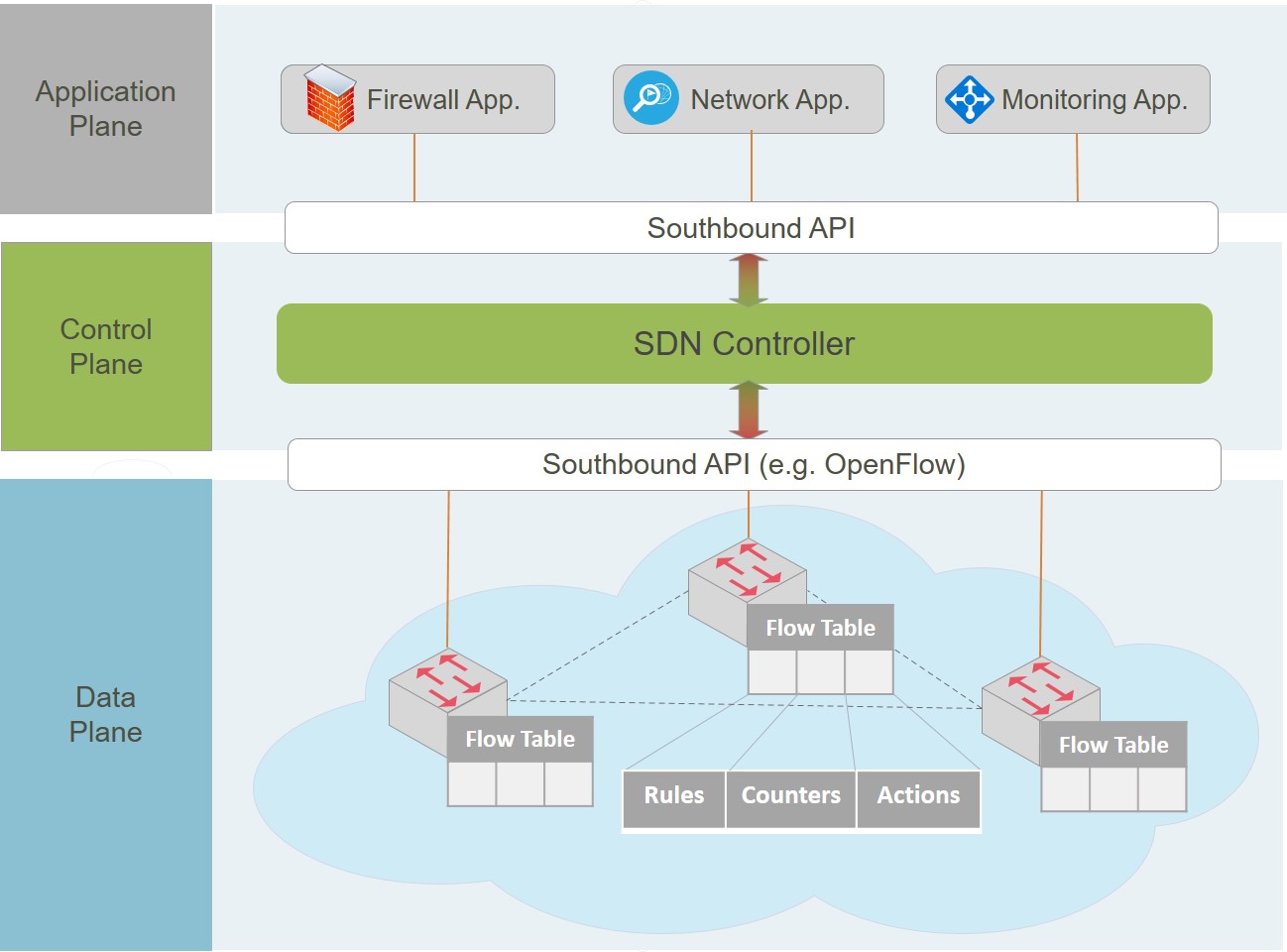Image resolution: width=1287 pixels, height=952 pixels.
Task: Click the double arrow above SDN Controller
Action: point(749,280)
